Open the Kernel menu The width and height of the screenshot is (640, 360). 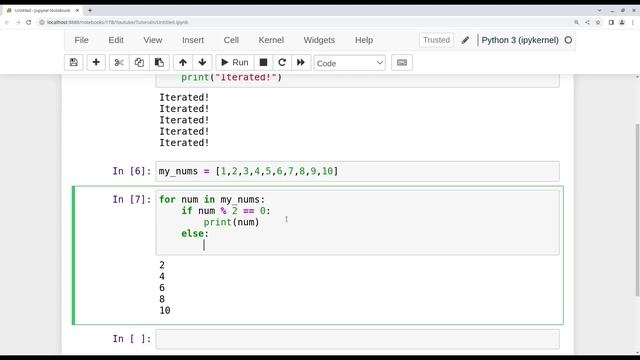pyautogui.click(x=271, y=40)
